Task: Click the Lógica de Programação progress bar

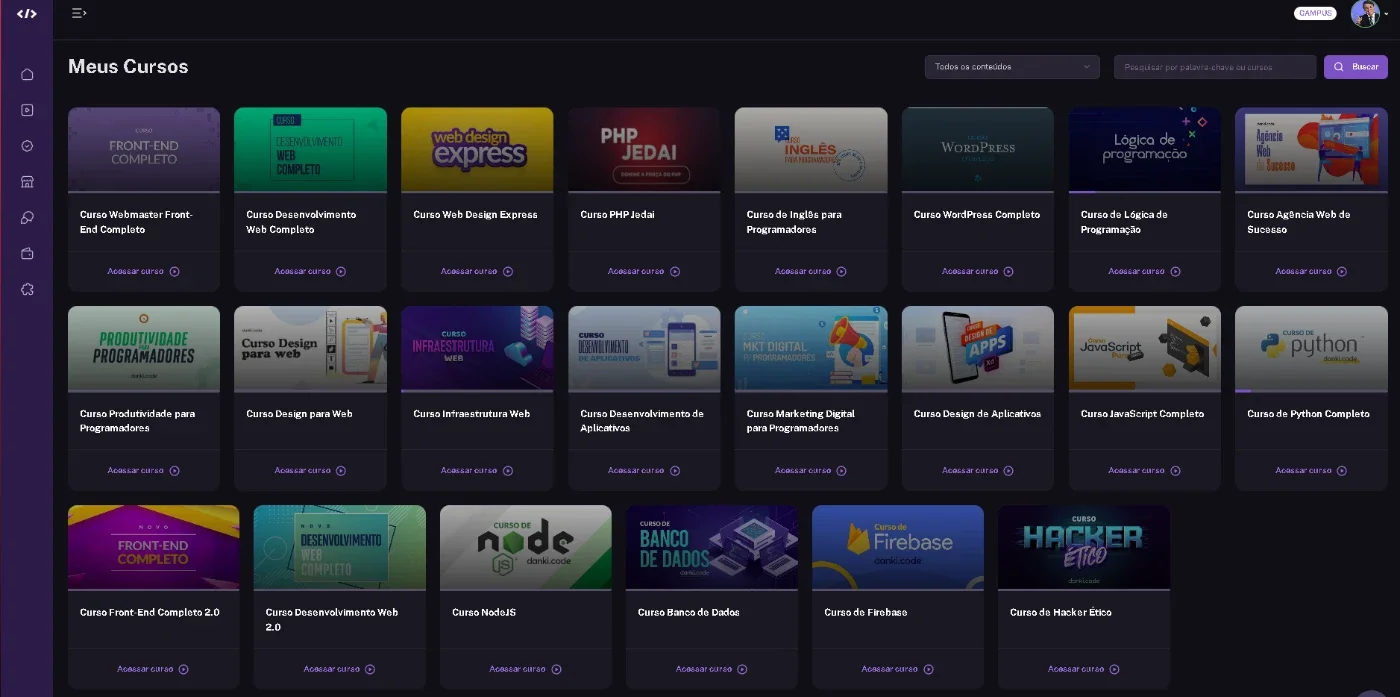Action: pyautogui.click(x=1144, y=192)
